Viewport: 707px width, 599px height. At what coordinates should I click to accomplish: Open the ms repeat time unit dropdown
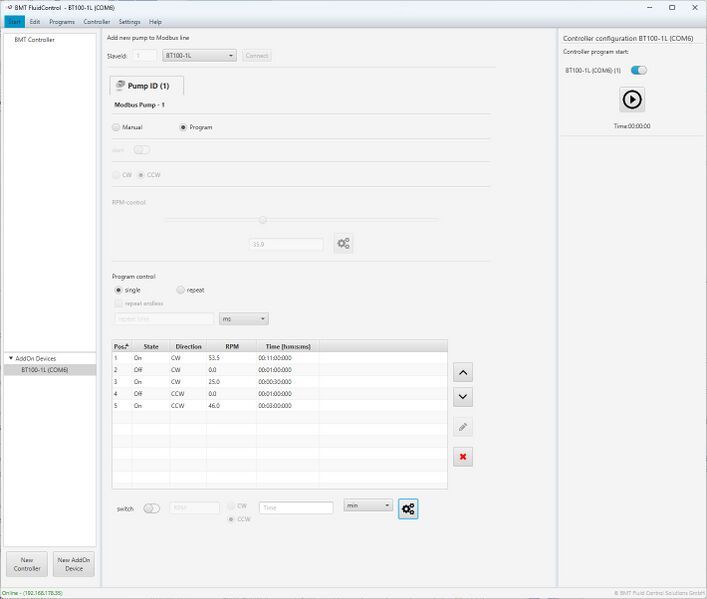[x=244, y=319]
